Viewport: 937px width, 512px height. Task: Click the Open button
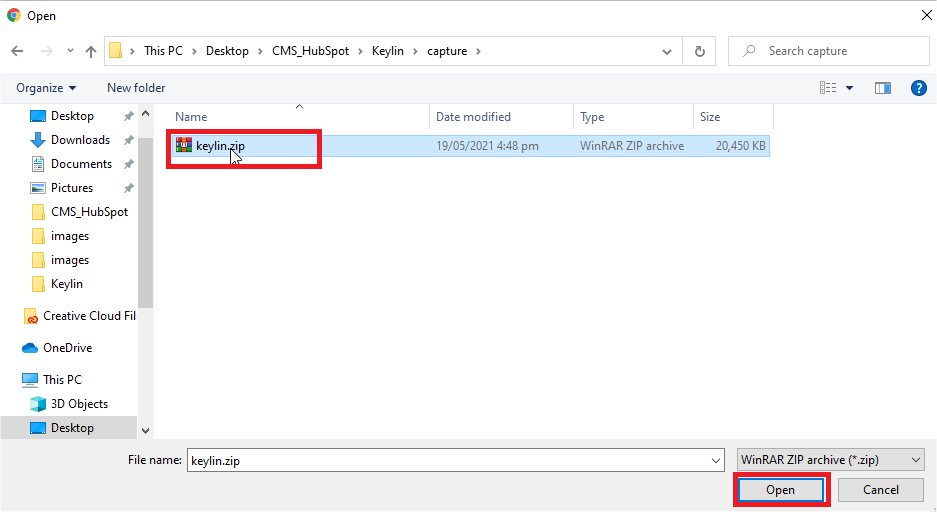point(780,490)
